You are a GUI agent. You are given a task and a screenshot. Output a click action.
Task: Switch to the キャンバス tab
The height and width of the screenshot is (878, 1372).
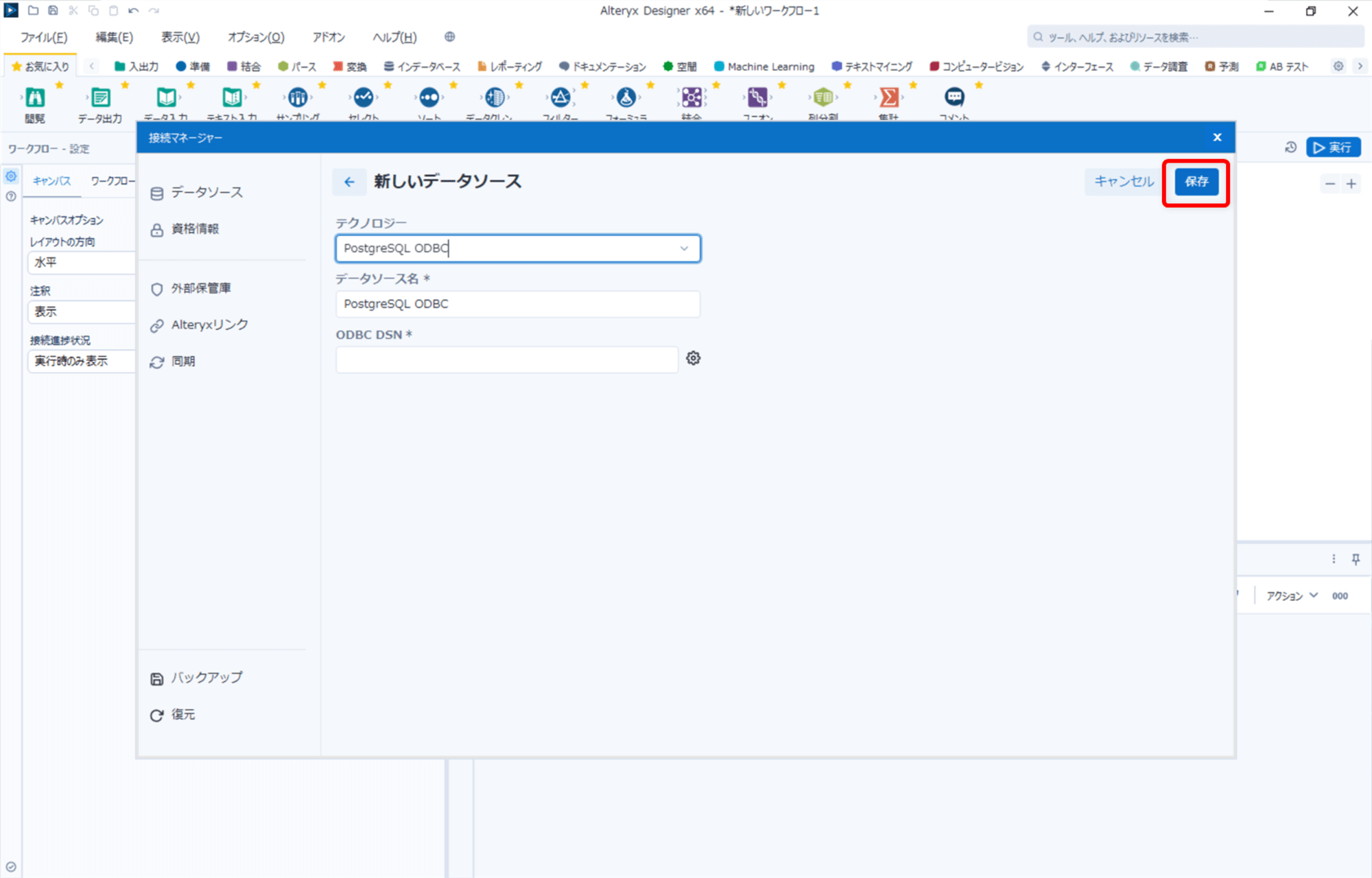(51, 181)
